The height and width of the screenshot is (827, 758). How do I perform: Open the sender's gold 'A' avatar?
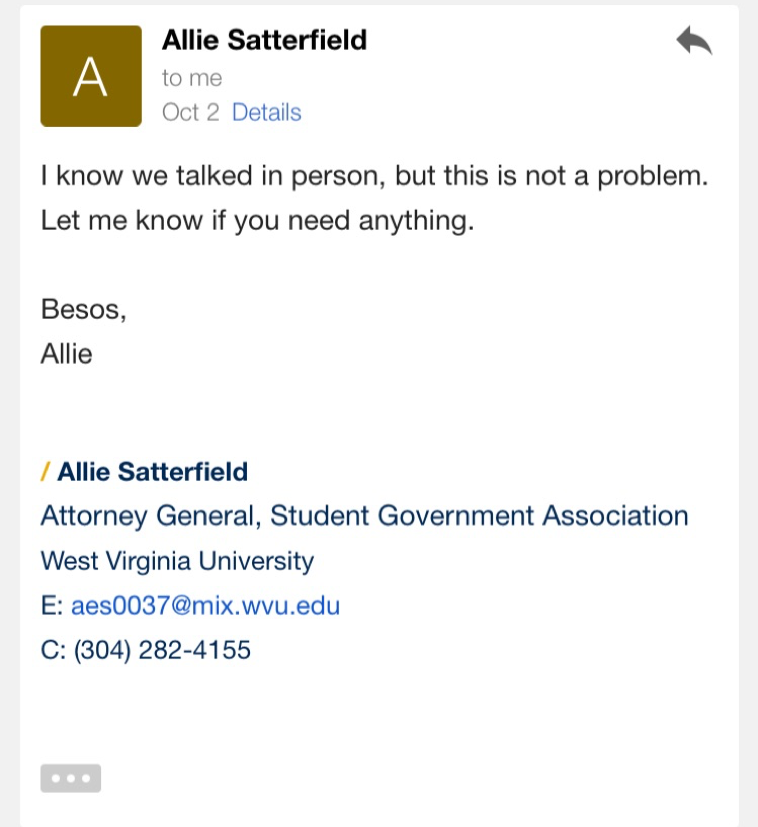click(x=91, y=76)
